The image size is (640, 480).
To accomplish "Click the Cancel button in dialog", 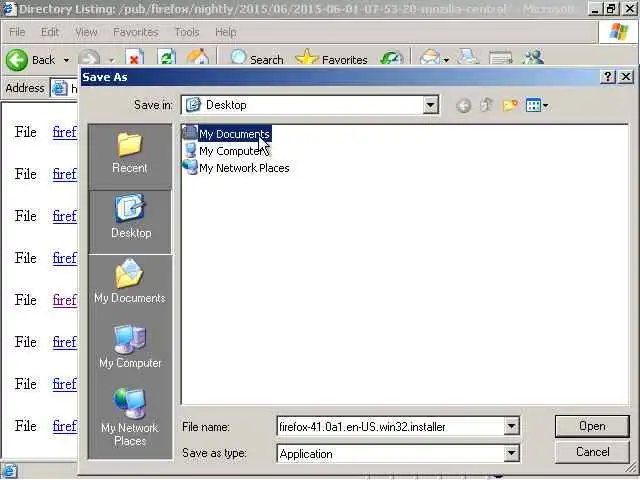I will 592,452.
